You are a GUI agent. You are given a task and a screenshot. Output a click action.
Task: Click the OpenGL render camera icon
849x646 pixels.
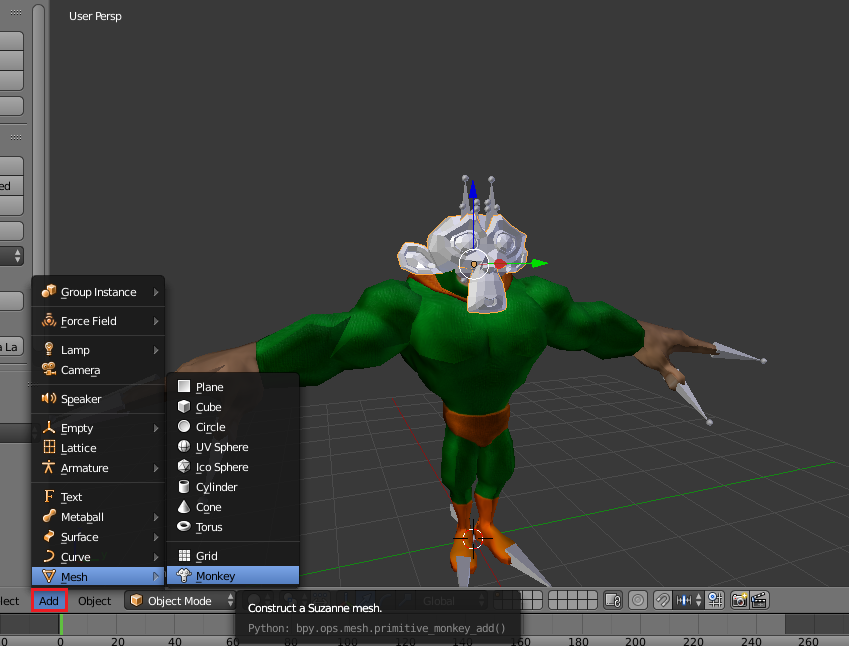click(x=739, y=600)
